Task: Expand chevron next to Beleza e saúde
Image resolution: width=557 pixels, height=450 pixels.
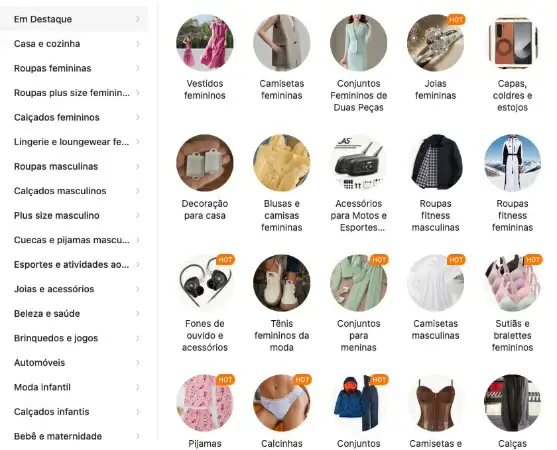Action: click(138, 313)
